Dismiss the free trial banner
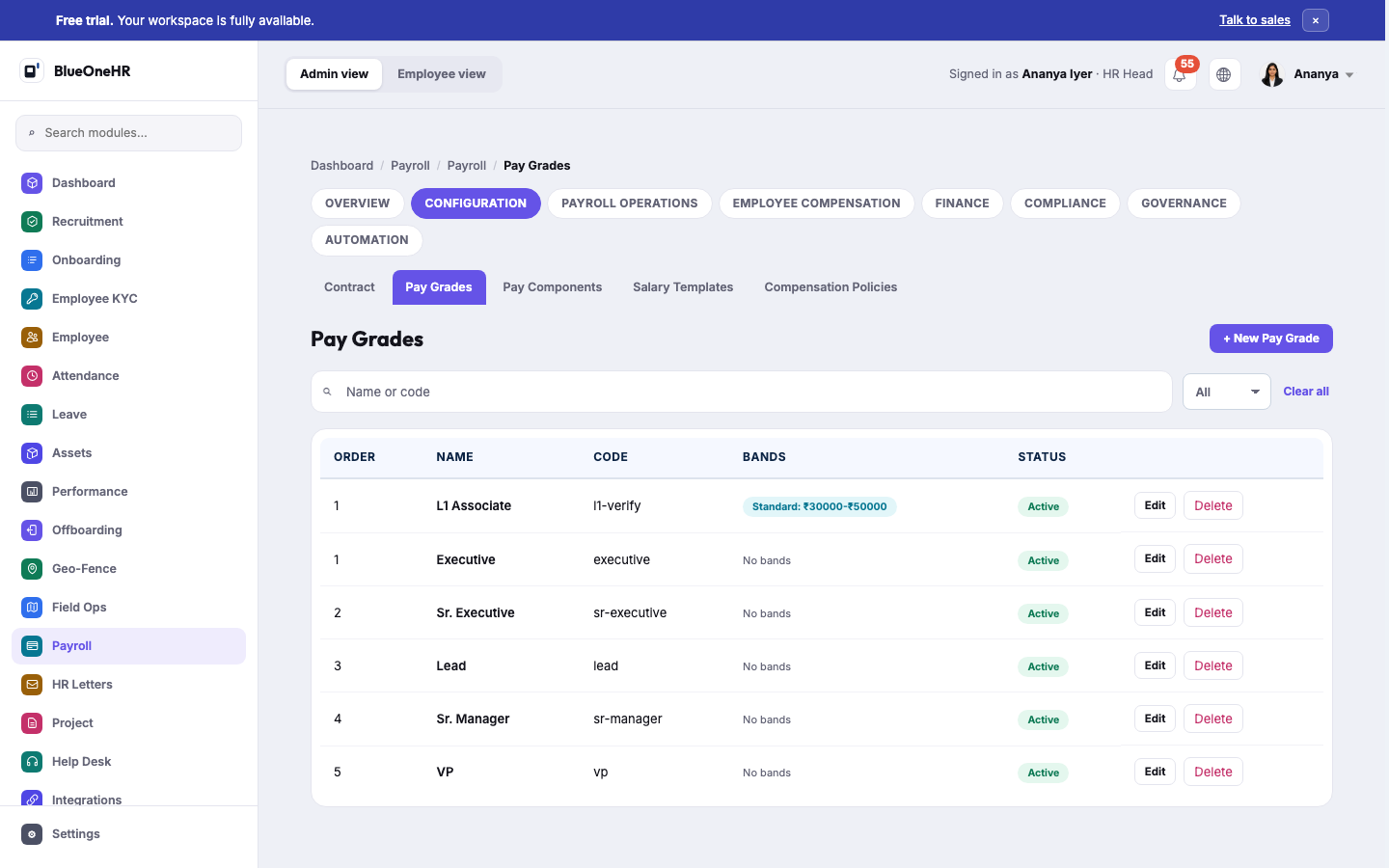This screenshot has height=868, width=1389. coord(1316,20)
